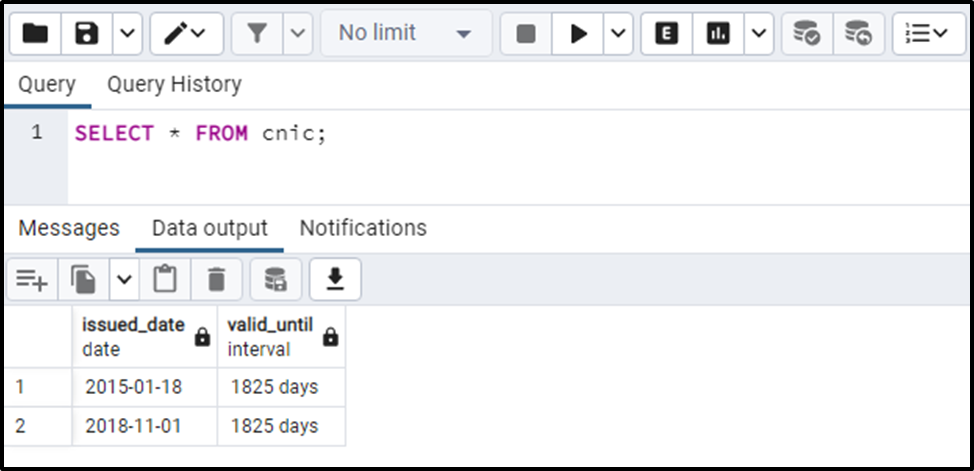Screen dimensions: 974x471
Task: Open the Messages tab
Action: pyautogui.click(x=69, y=228)
